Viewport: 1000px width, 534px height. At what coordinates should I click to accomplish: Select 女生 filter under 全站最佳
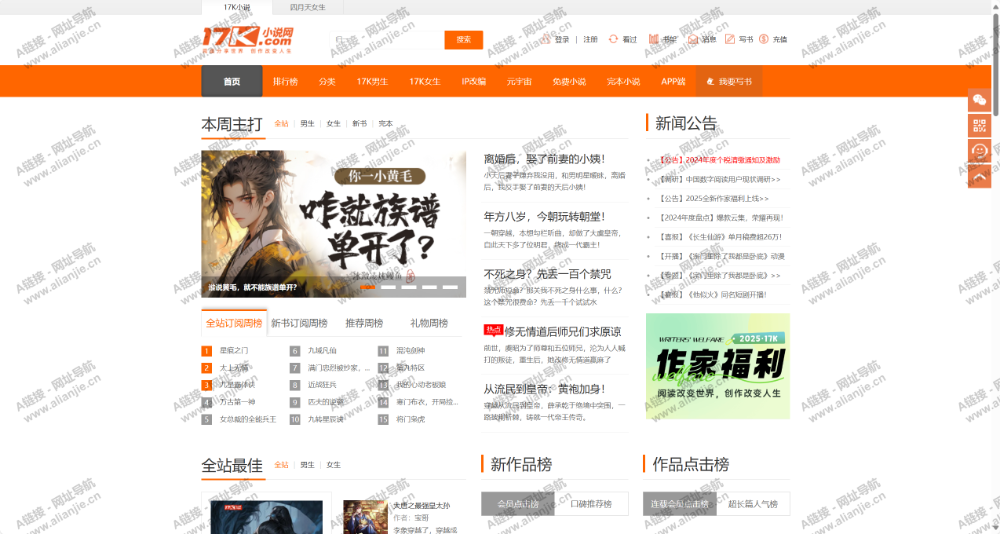point(334,465)
